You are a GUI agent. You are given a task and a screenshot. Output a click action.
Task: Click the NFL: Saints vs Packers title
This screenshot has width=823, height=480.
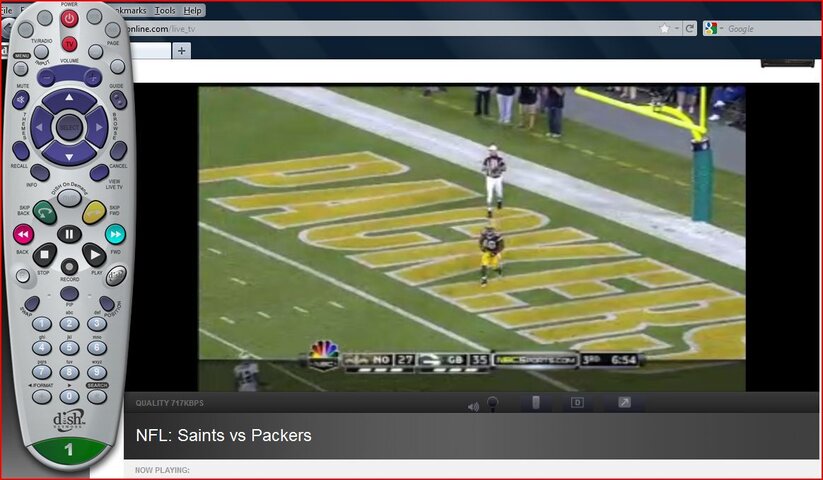click(x=224, y=435)
